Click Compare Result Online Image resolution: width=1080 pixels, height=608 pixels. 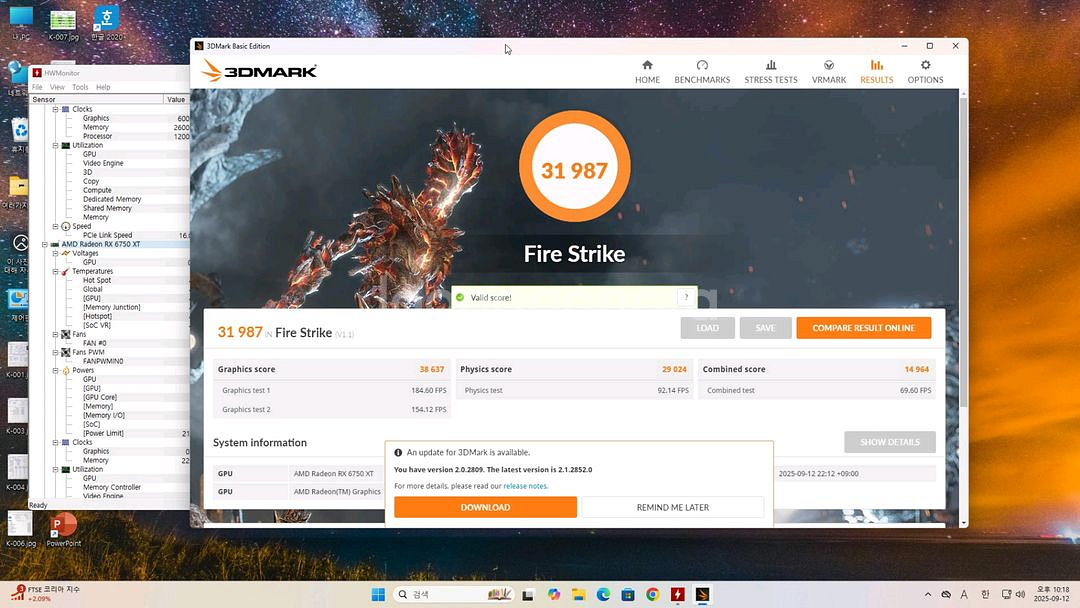(x=864, y=328)
